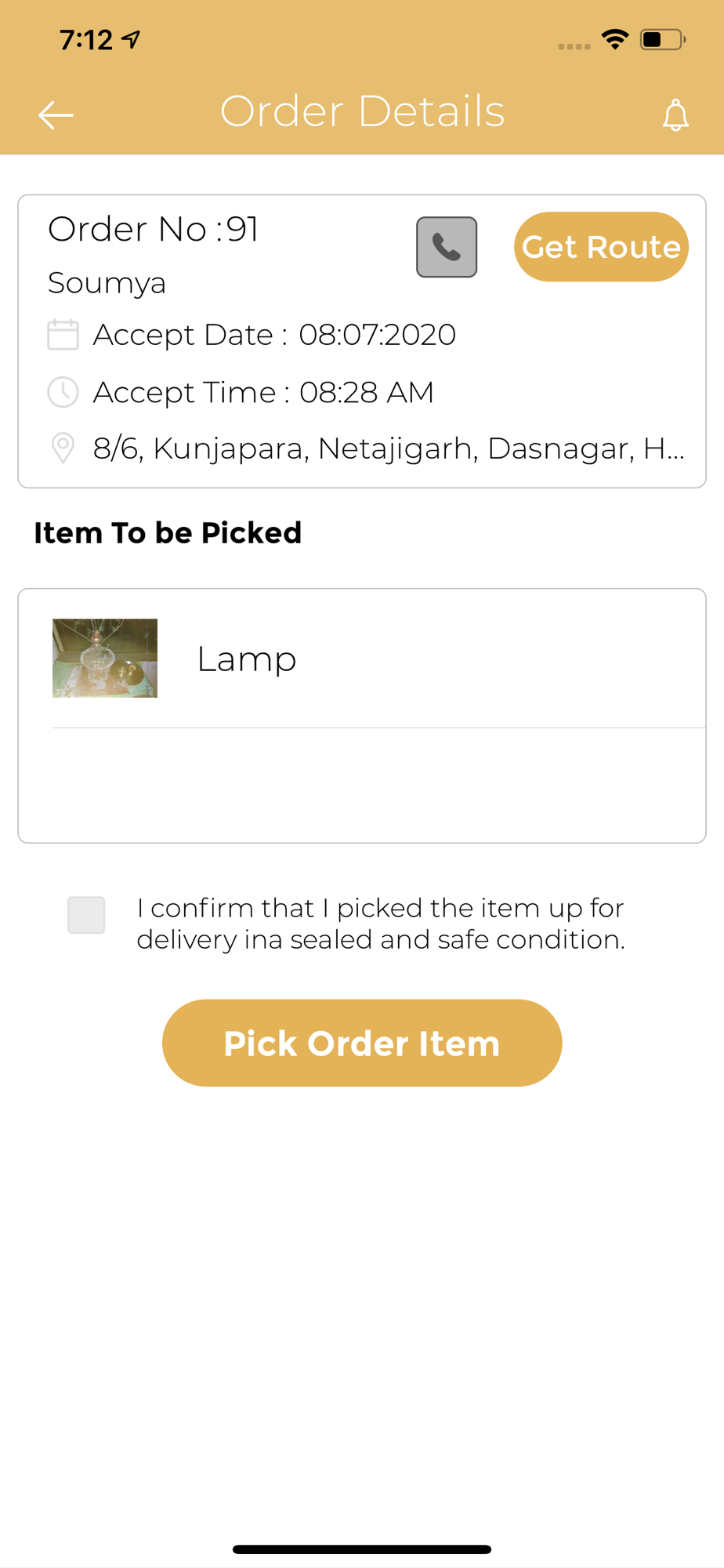
Task: Tap the customer name Soumya
Action: point(107,283)
